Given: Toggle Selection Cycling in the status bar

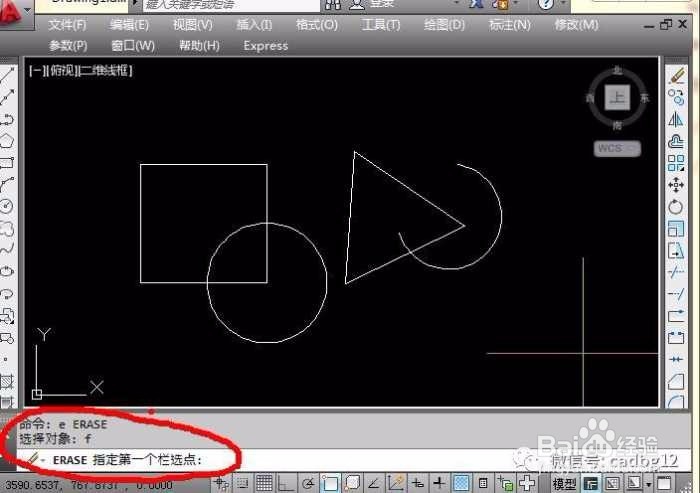Looking at the screenshot, I should 505,483.
